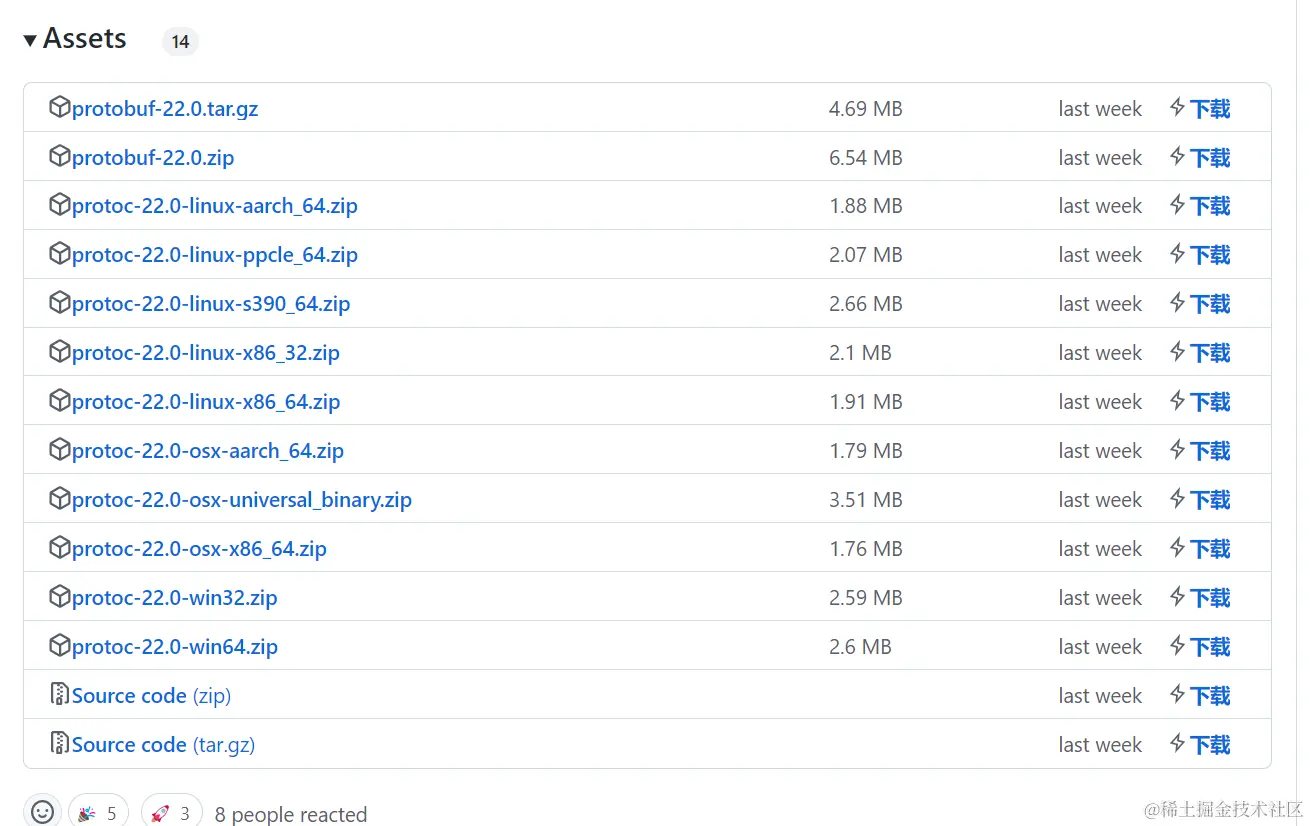Open the protoc-22.0-osx-x86_64.zip link
Screen dimensions: 1310x826
(199, 549)
